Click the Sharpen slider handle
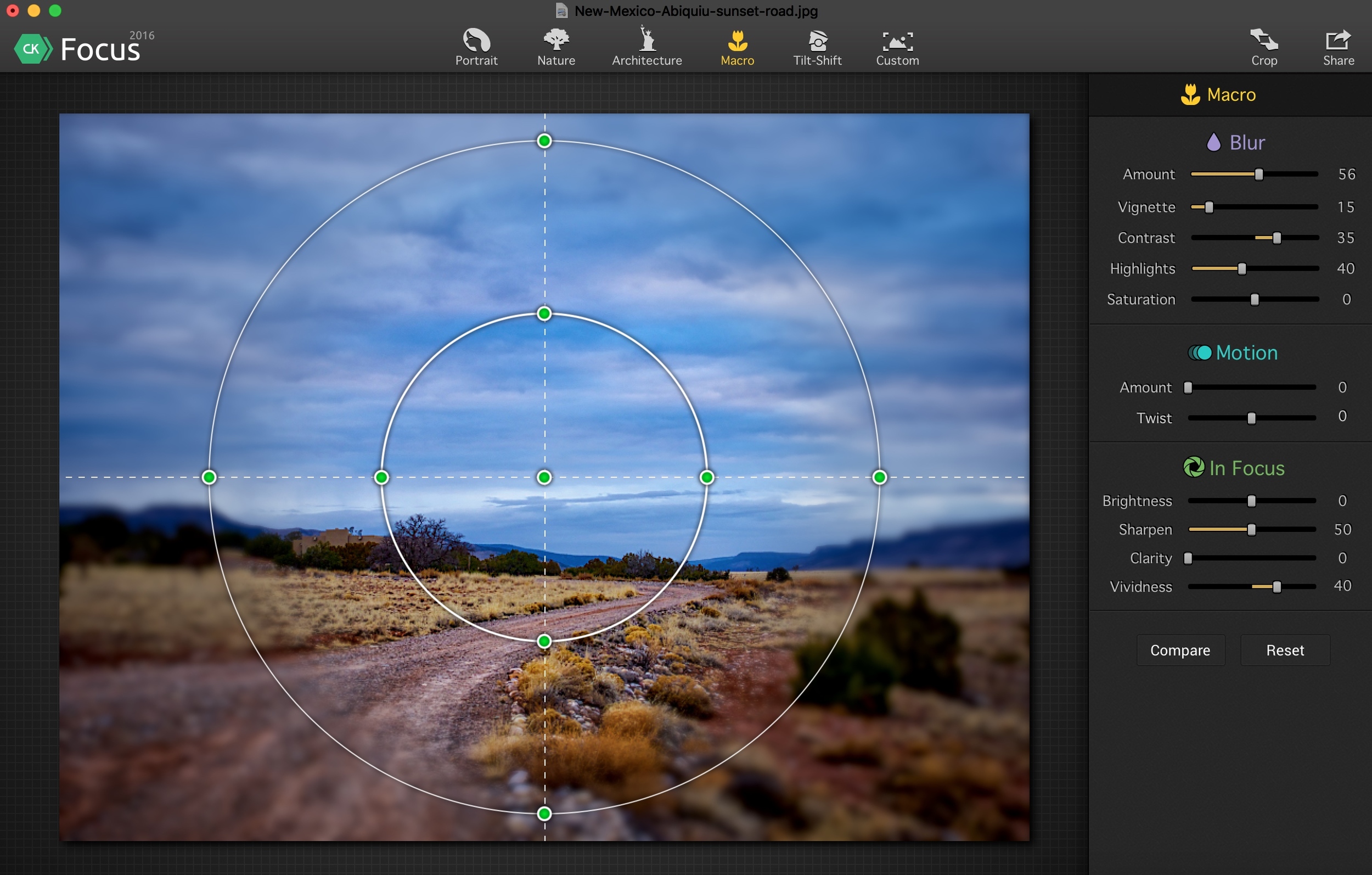 point(1251,530)
